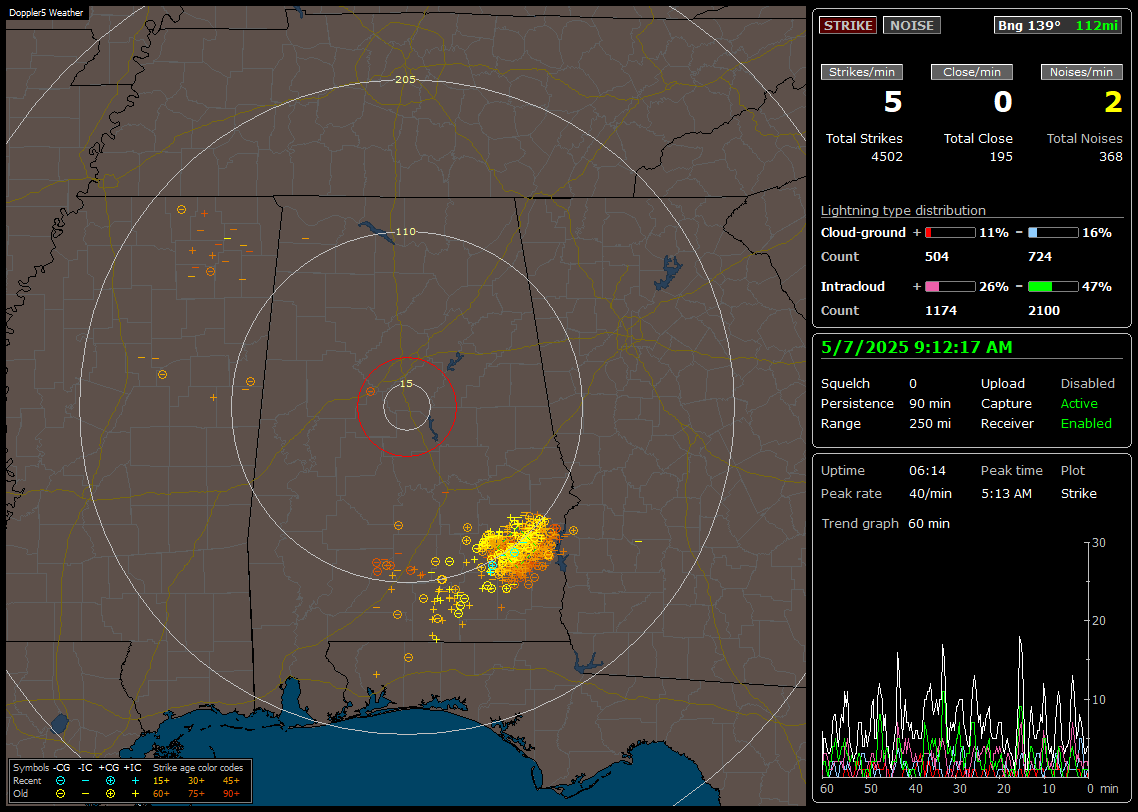
Task: Click the 75+ strike age color code
Action: [196, 794]
